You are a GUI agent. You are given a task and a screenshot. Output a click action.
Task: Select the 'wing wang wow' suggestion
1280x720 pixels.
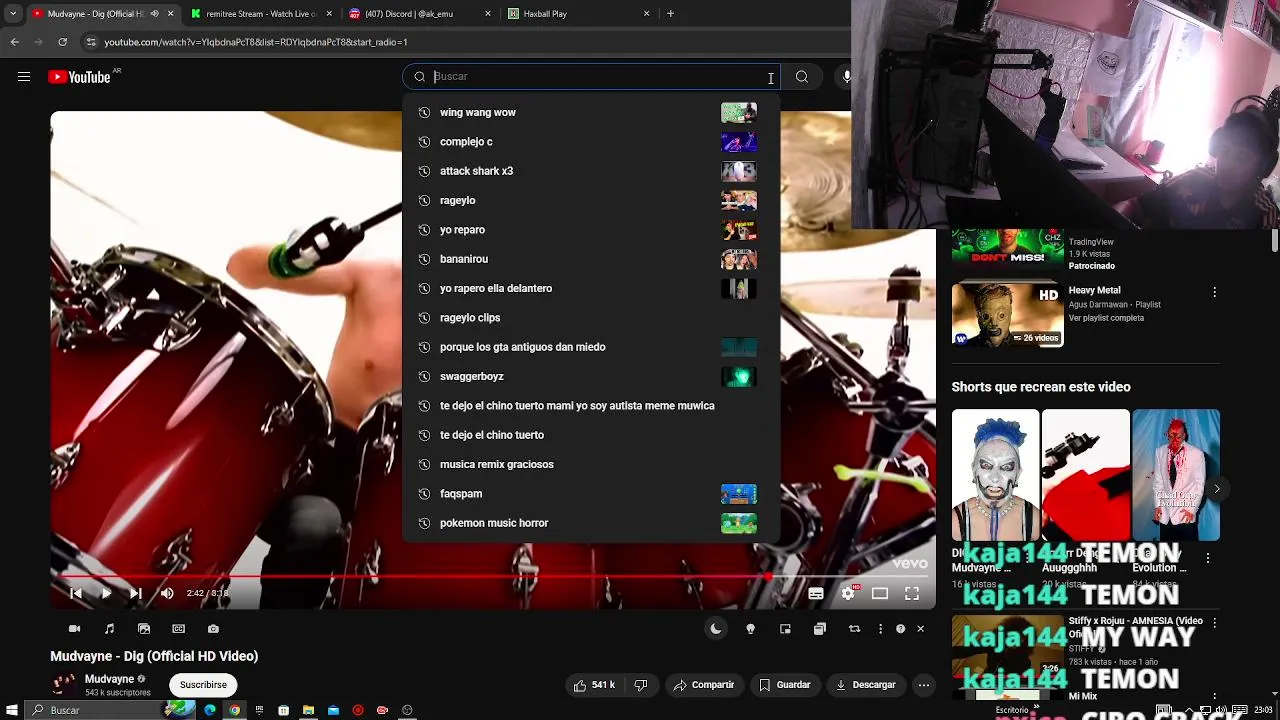pos(591,113)
